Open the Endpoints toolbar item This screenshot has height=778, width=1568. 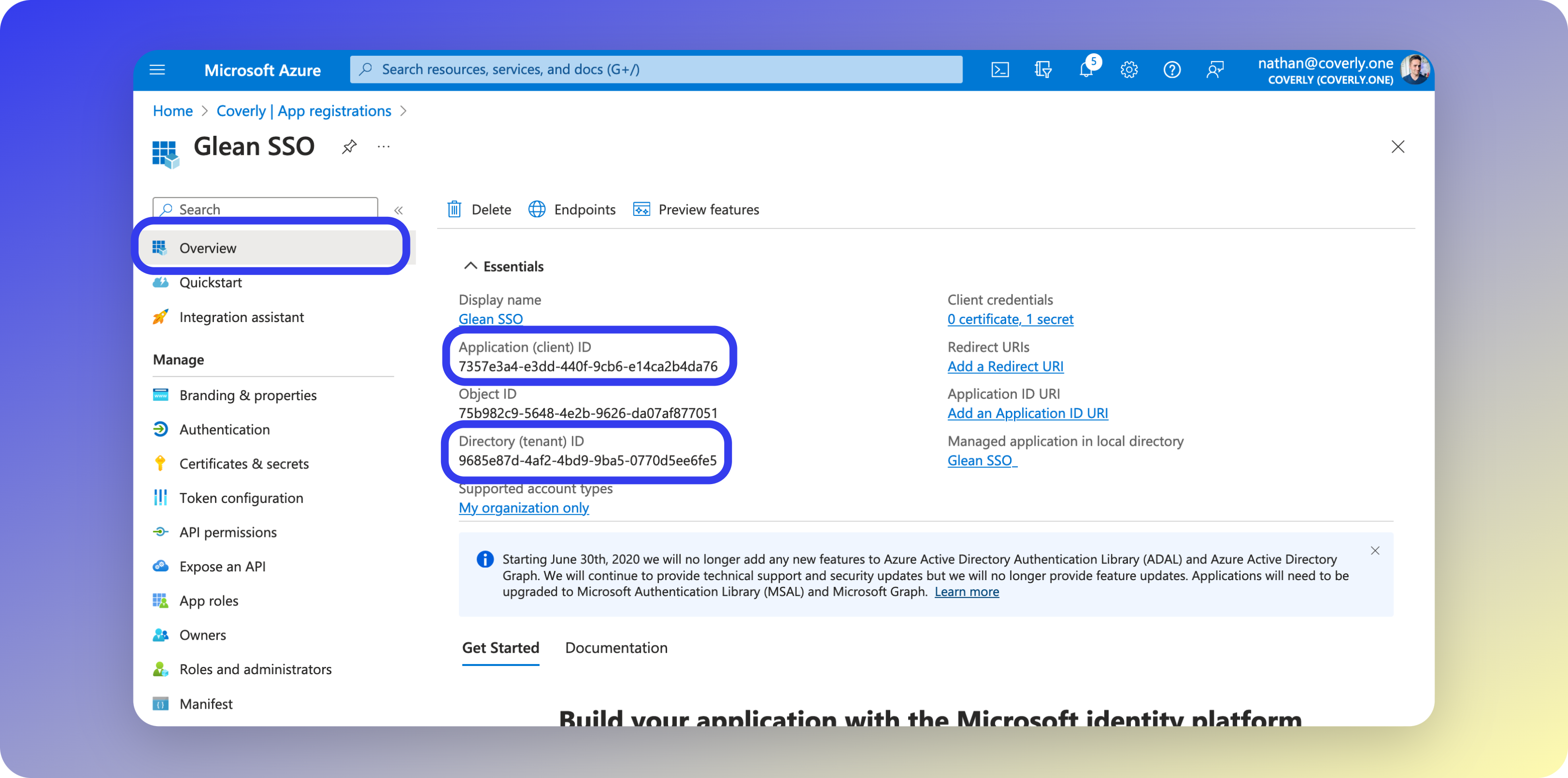(x=572, y=210)
